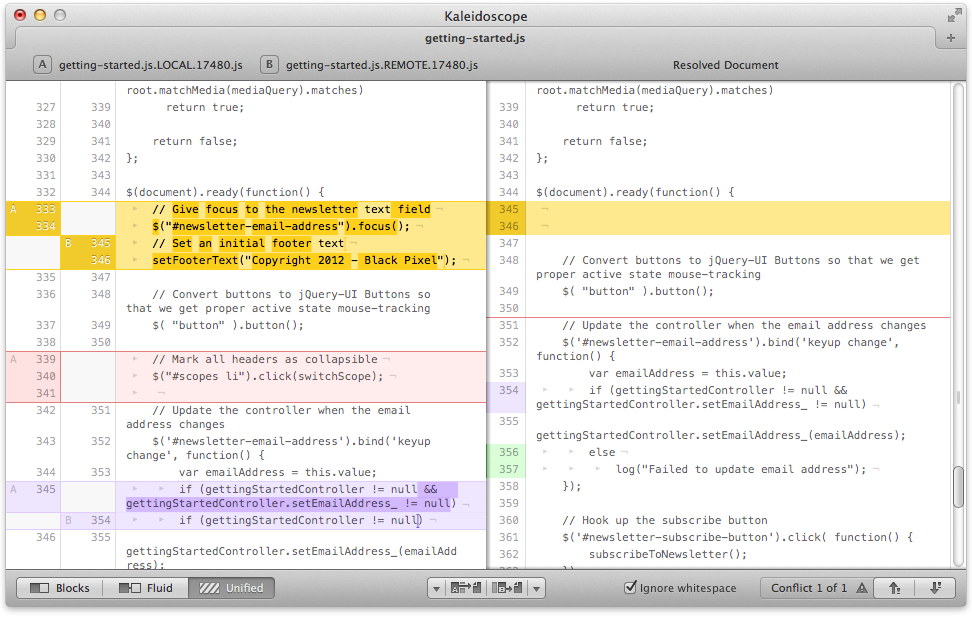Click the Resolved Document header
This screenshot has width=972, height=620.
click(x=725, y=65)
